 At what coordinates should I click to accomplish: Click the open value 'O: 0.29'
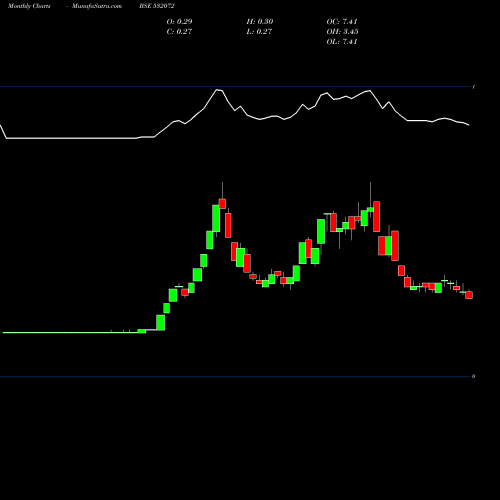179,22
